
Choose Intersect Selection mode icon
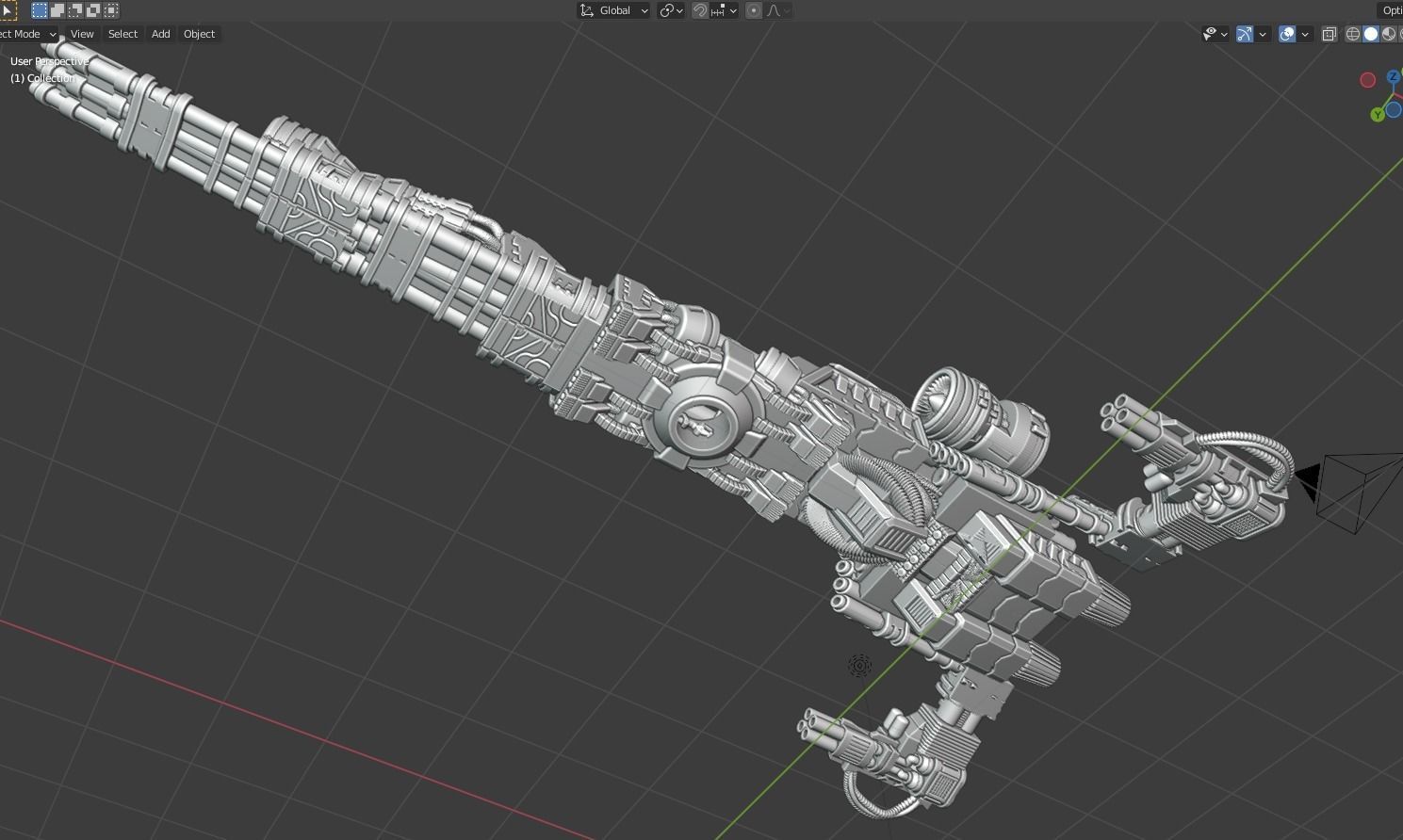click(111, 10)
